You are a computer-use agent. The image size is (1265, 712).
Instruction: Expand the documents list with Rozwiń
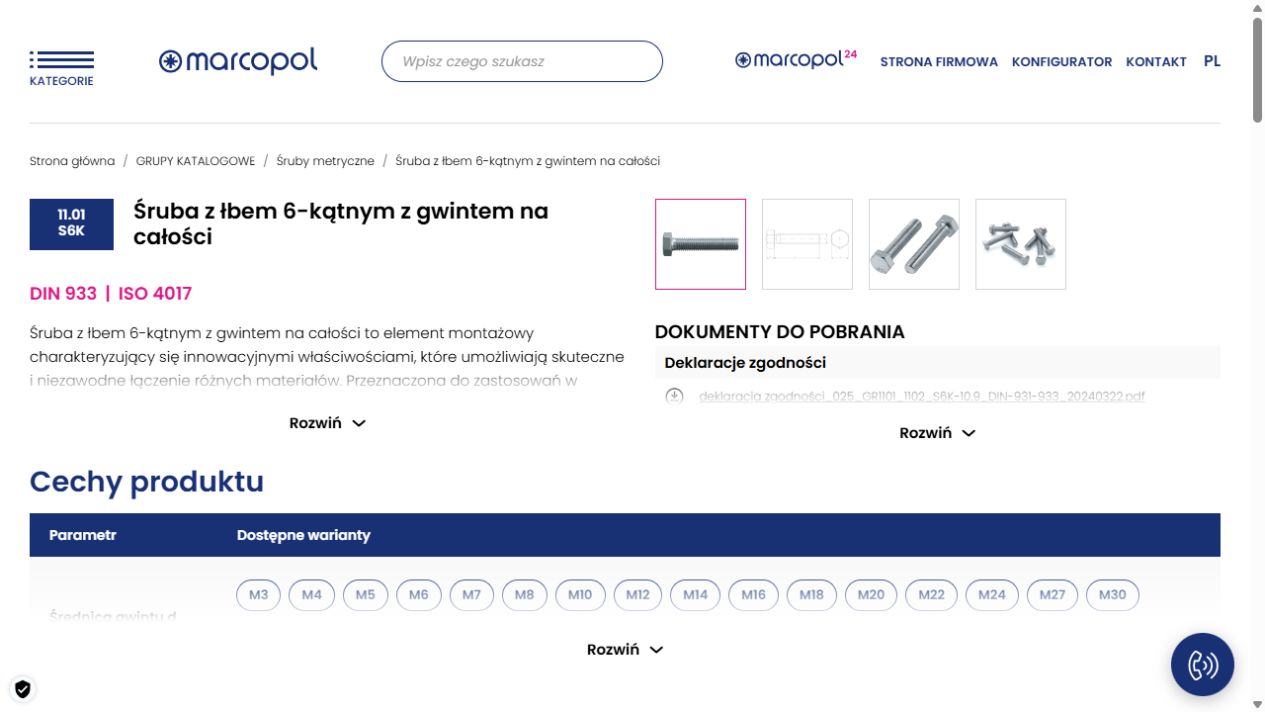(937, 433)
